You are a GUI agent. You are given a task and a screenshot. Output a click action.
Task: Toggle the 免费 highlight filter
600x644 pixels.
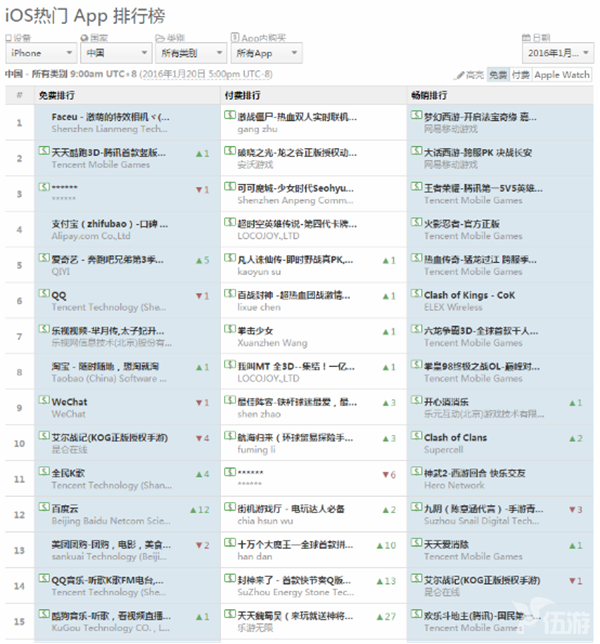pos(498,75)
